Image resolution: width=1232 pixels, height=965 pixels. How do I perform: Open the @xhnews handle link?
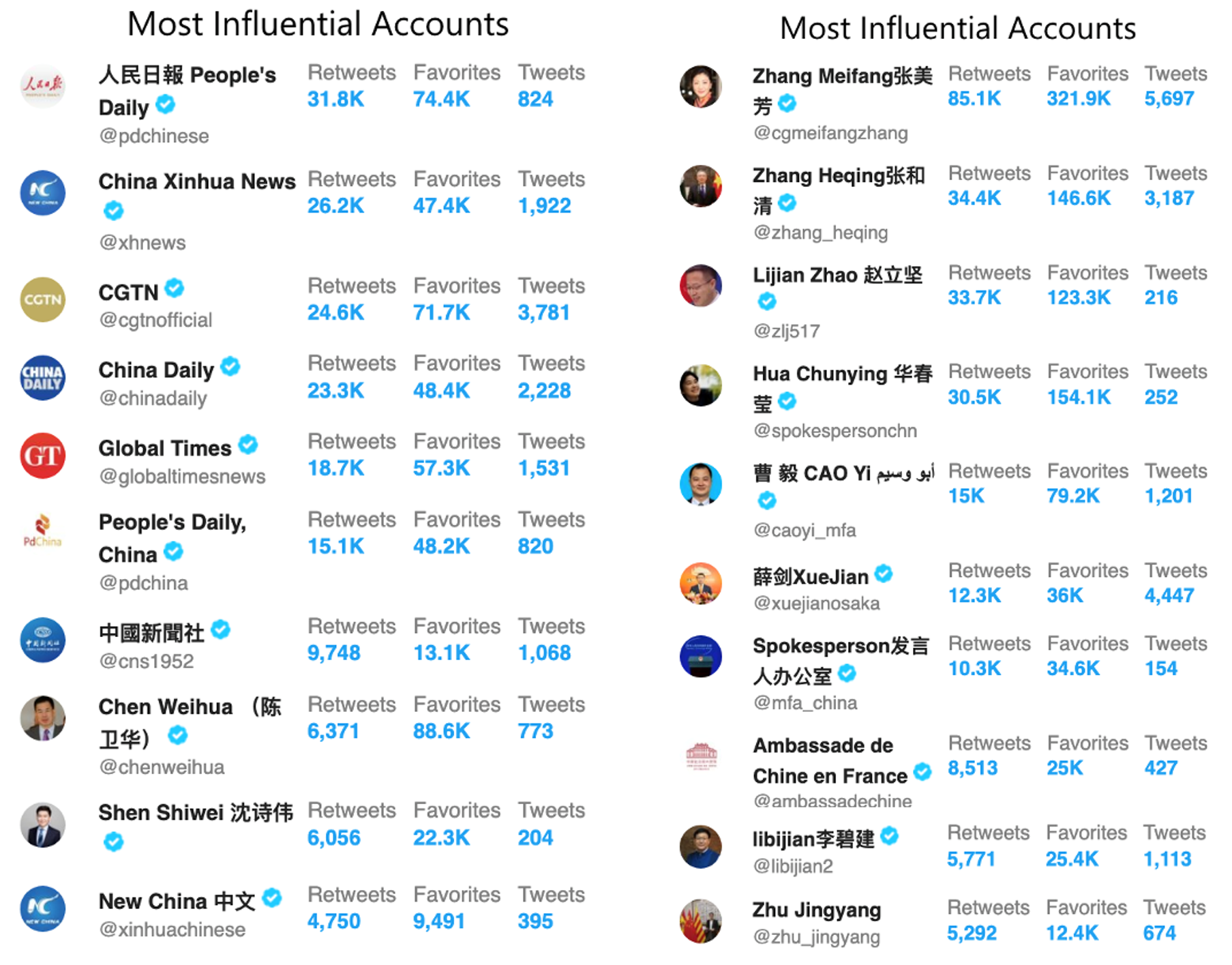142,242
